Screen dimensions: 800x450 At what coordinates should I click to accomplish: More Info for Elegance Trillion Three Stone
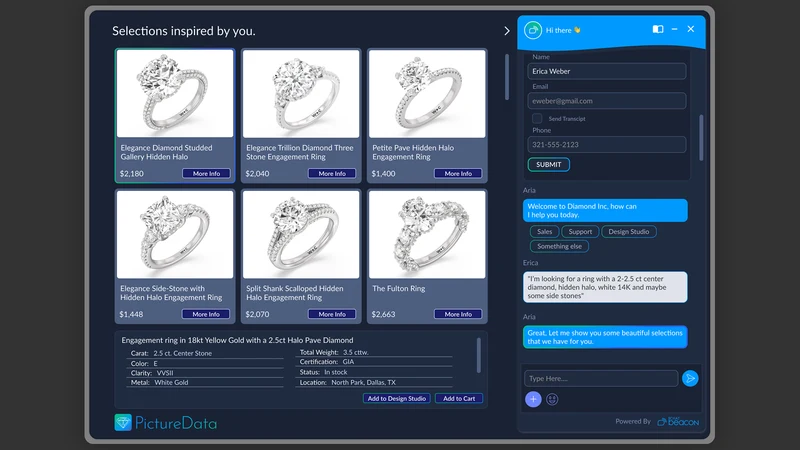(x=332, y=173)
